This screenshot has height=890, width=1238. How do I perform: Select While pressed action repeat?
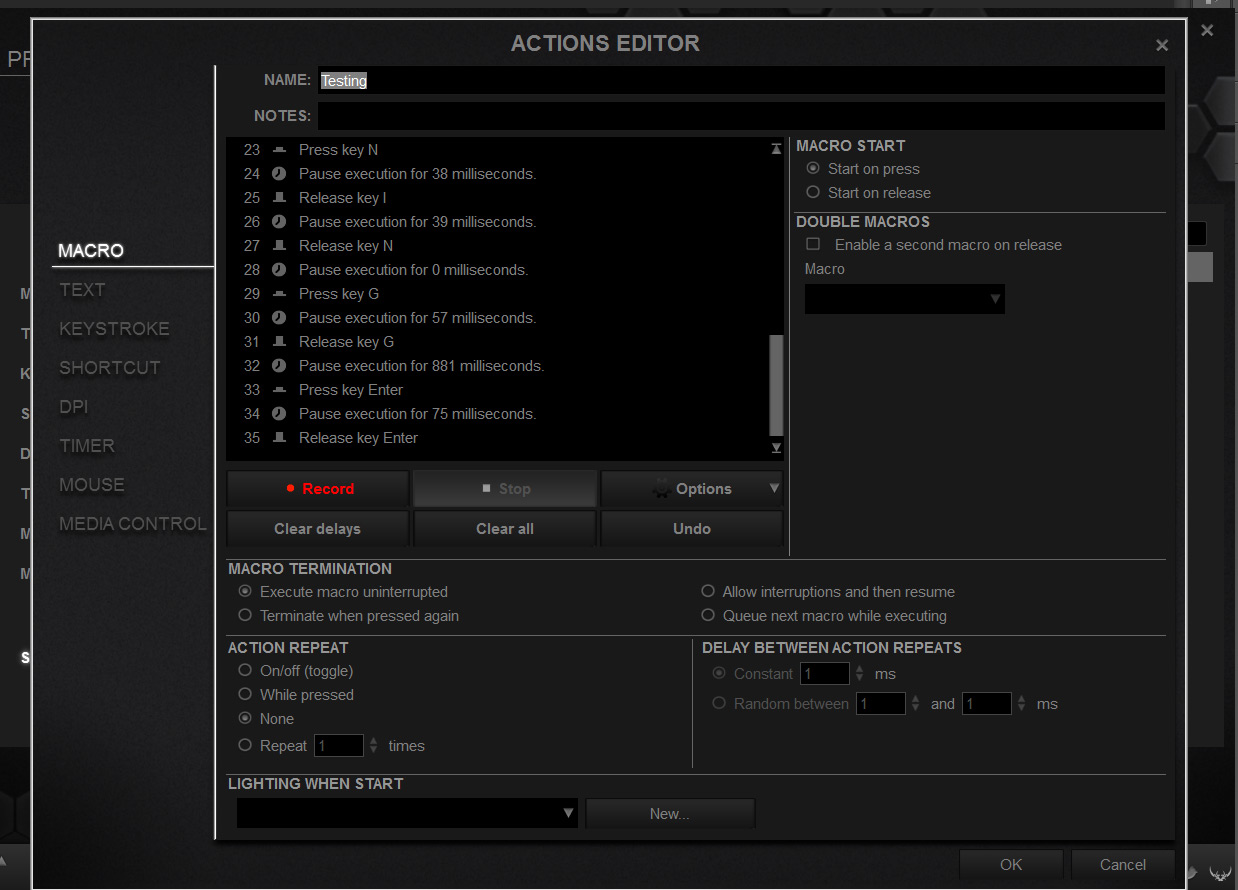(x=245, y=695)
